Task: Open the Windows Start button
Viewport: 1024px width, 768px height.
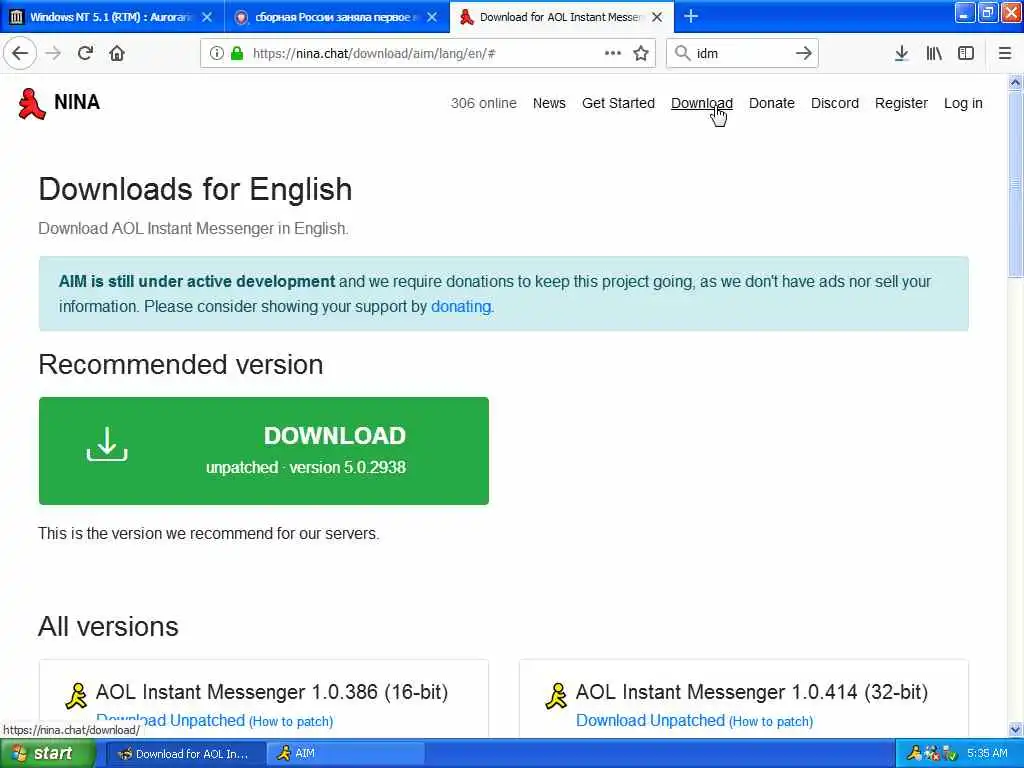Action: coord(47,754)
